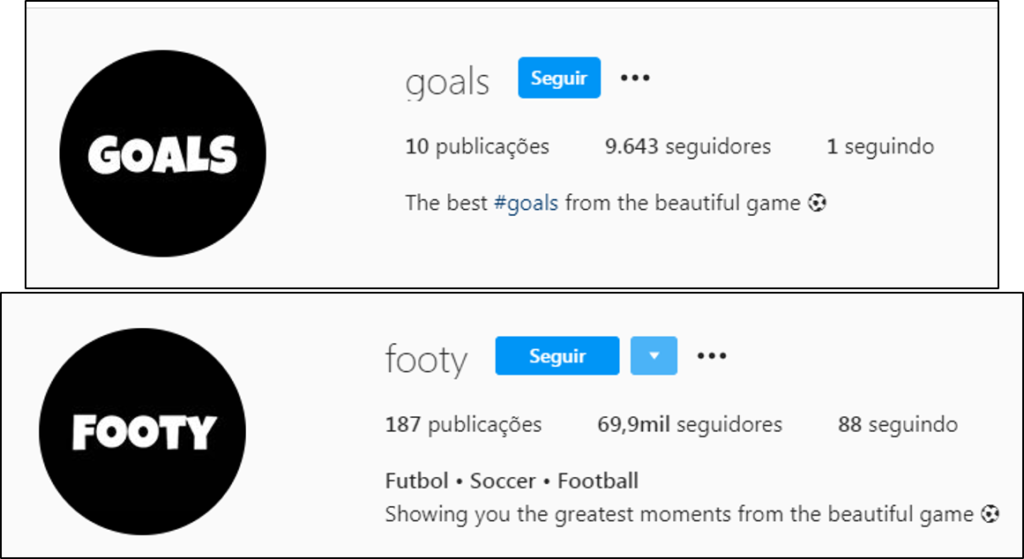This screenshot has height=559, width=1024.
Task: Click the soccer ball emoji in goals bio
Action: click(x=817, y=203)
